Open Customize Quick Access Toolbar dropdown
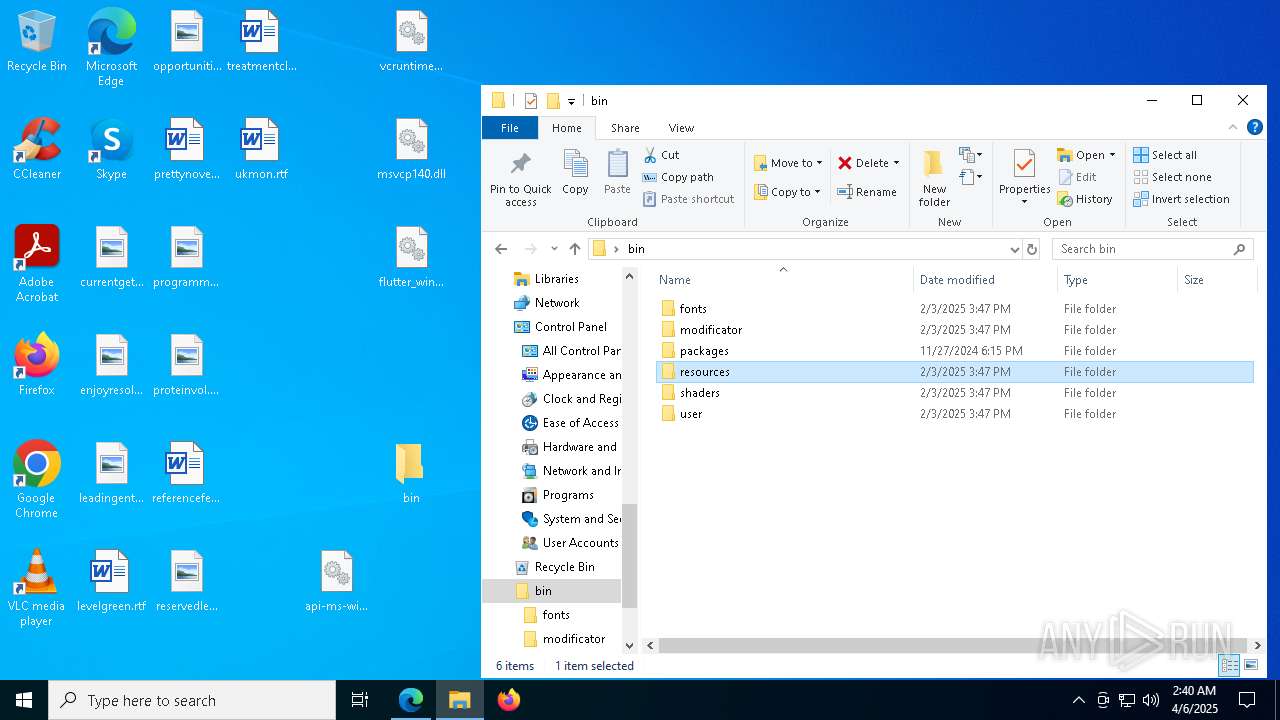This screenshot has width=1280, height=720. tap(571, 101)
